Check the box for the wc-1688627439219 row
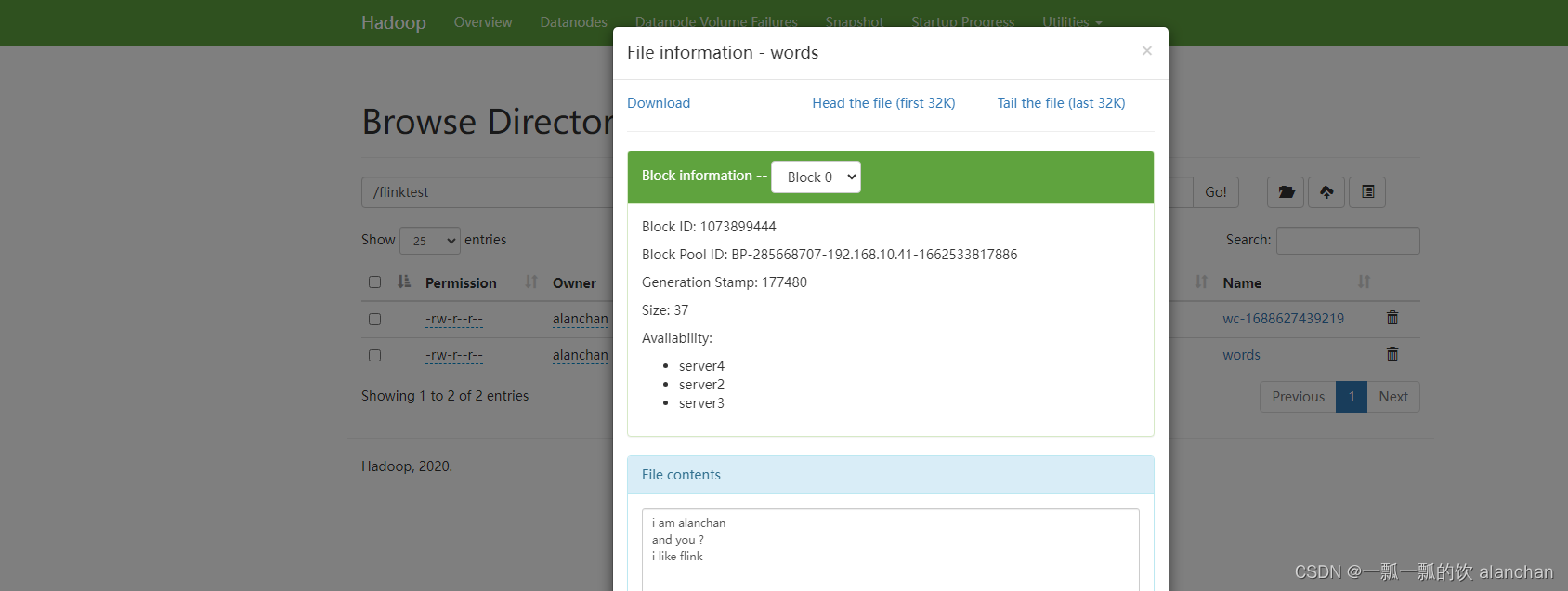Screen dimensions: 1568x591 click(374, 319)
